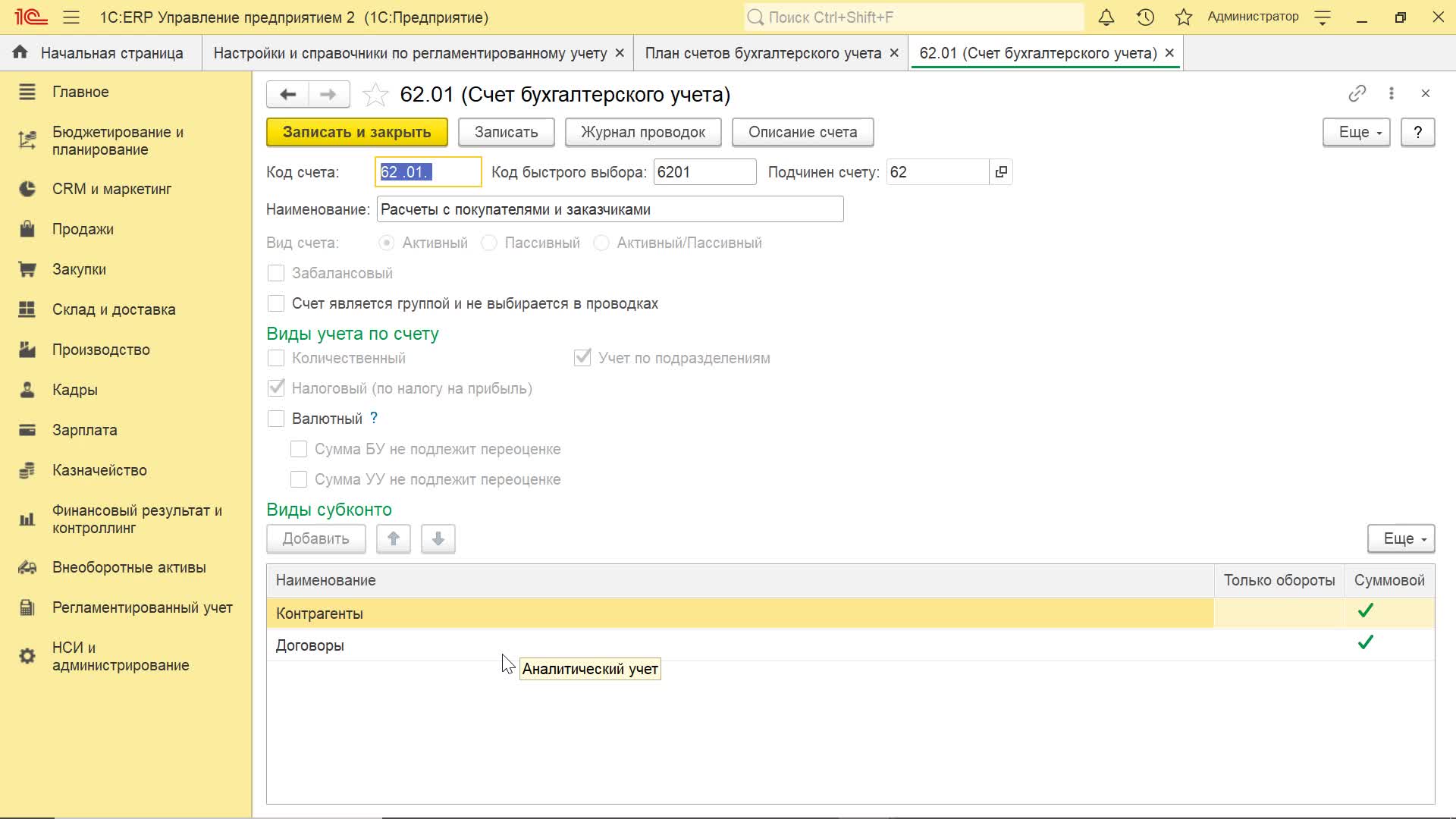Open the sections hamburger menu in title bar

pos(71,17)
